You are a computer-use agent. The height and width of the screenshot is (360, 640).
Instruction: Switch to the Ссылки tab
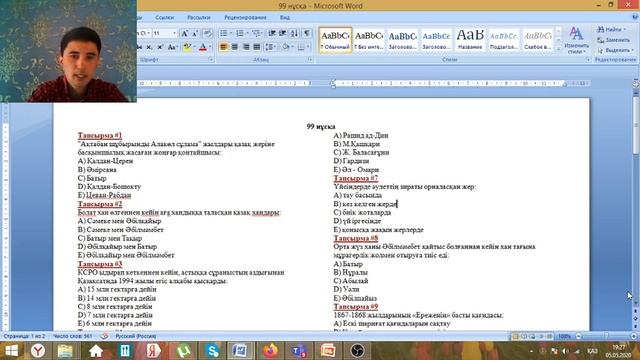pos(164,18)
